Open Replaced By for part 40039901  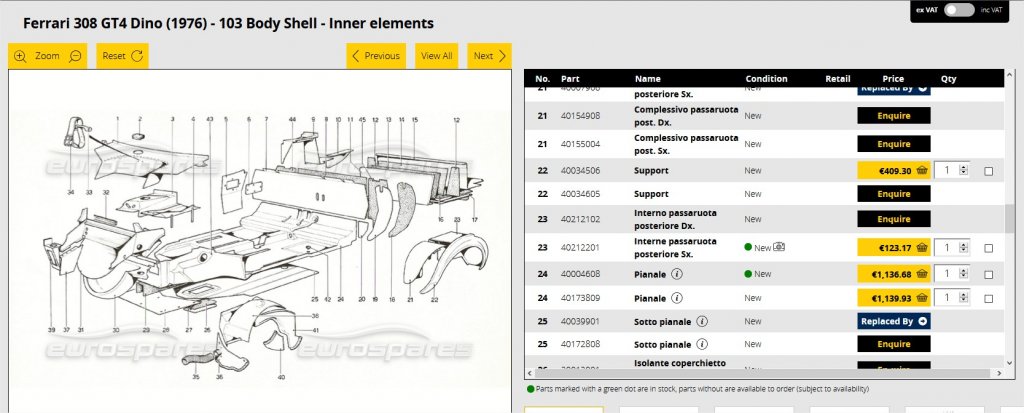tap(893, 321)
